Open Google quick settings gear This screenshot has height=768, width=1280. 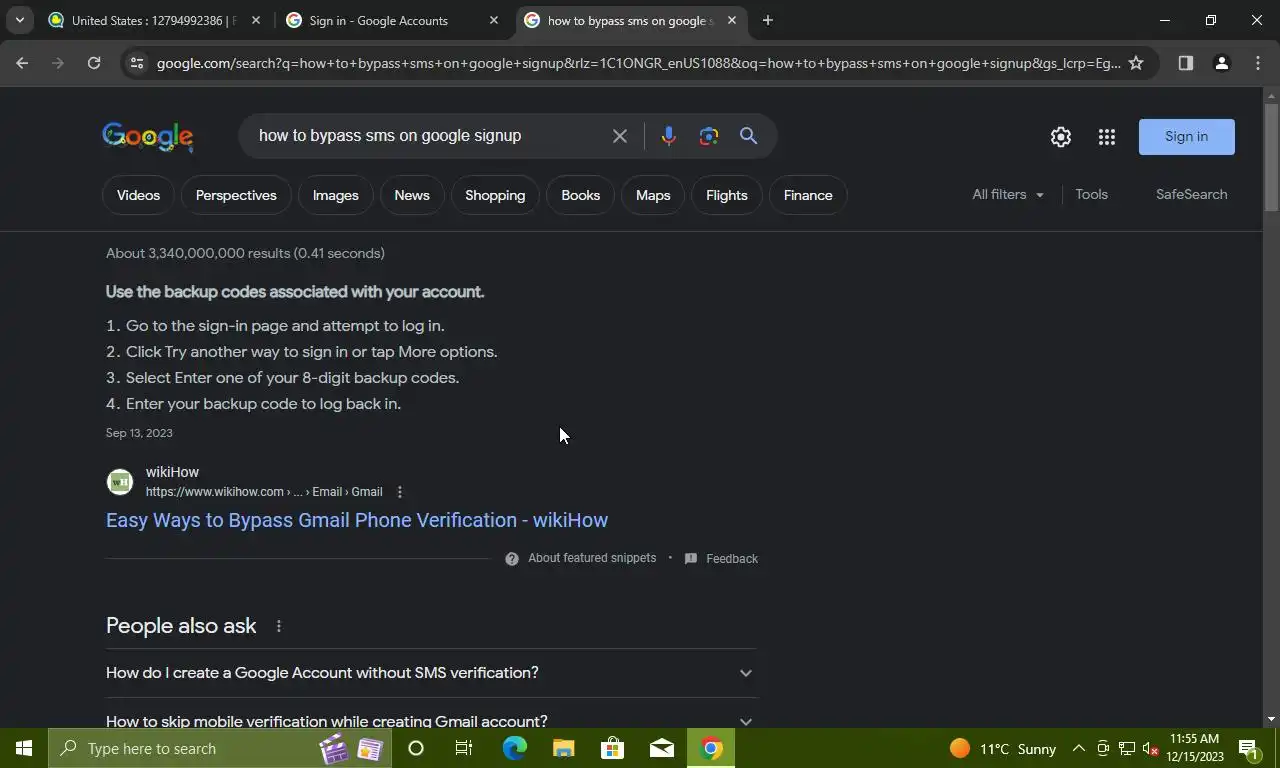pos(1061,137)
